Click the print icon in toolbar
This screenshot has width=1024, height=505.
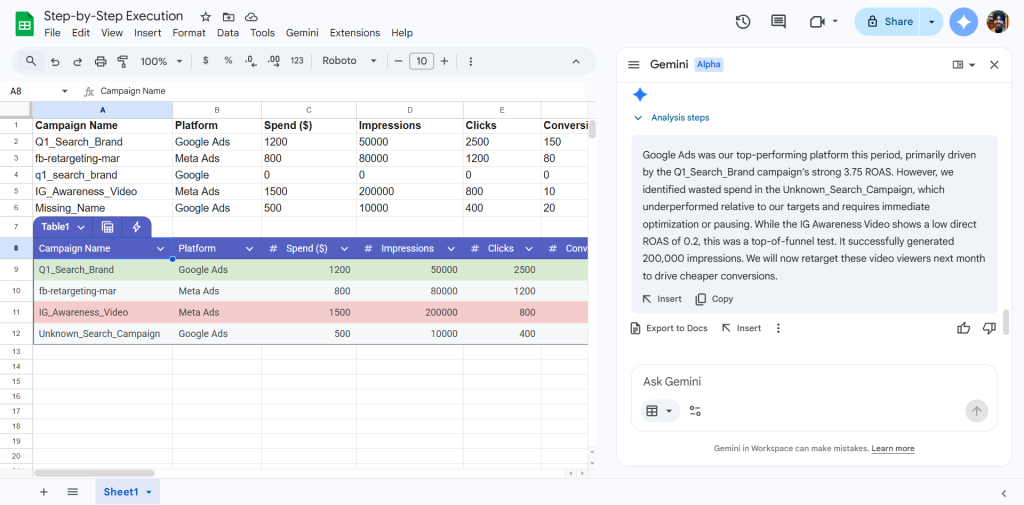tap(100, 62)
